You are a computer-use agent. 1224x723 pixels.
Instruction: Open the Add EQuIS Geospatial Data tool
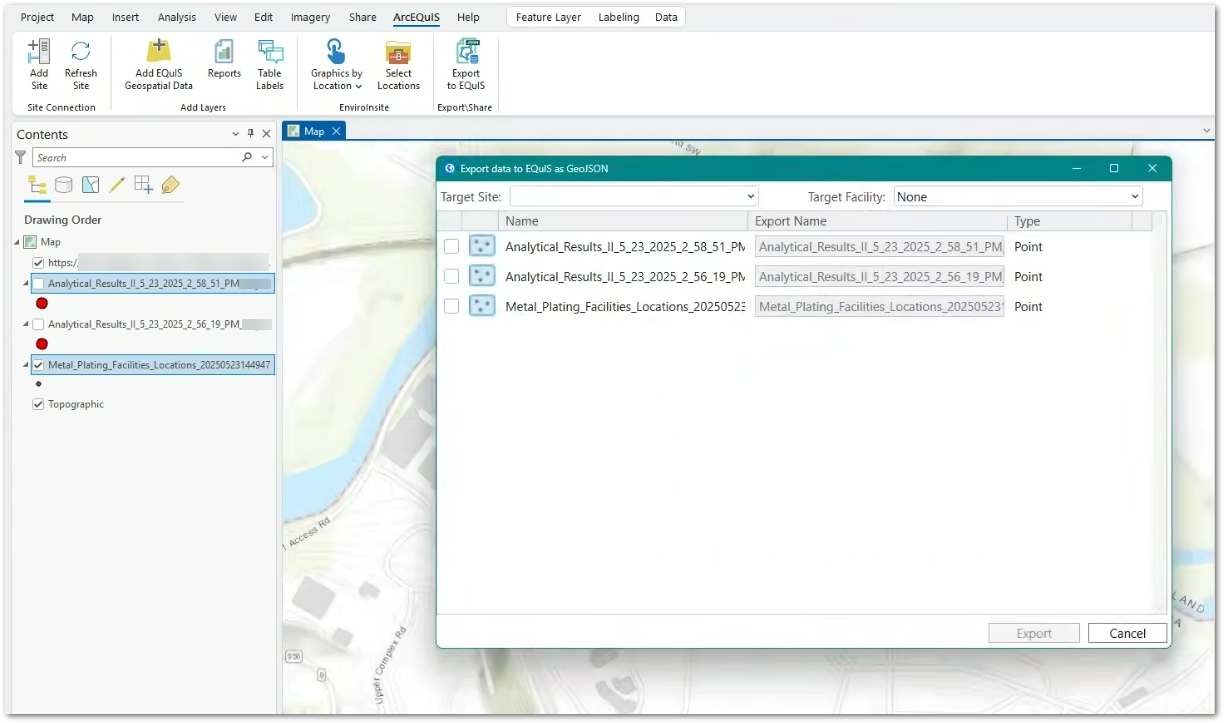[x=157, y=64]
